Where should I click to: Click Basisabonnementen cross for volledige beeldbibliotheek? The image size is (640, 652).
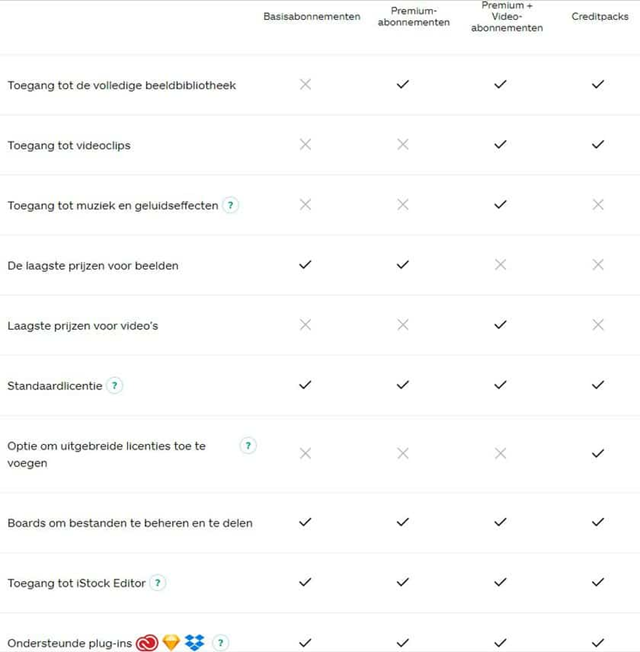coord(305,85)
